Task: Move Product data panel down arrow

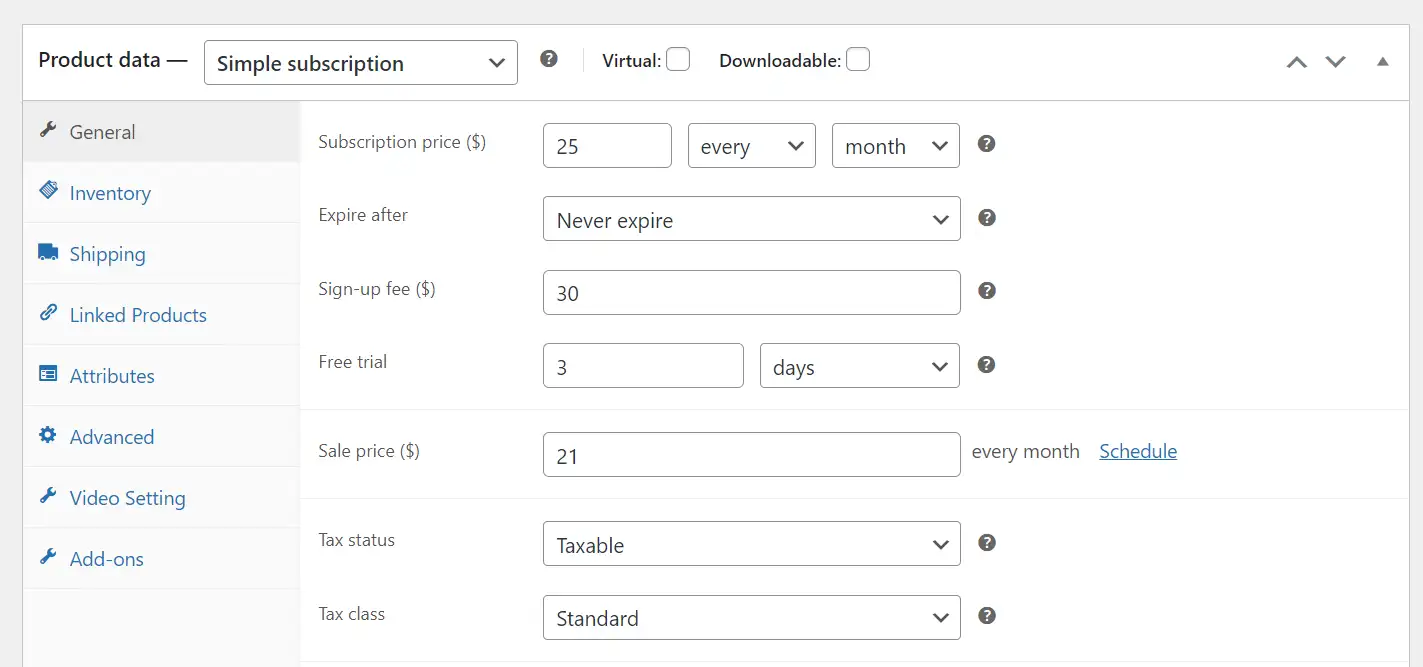Action: click(x=1336, y=62)
